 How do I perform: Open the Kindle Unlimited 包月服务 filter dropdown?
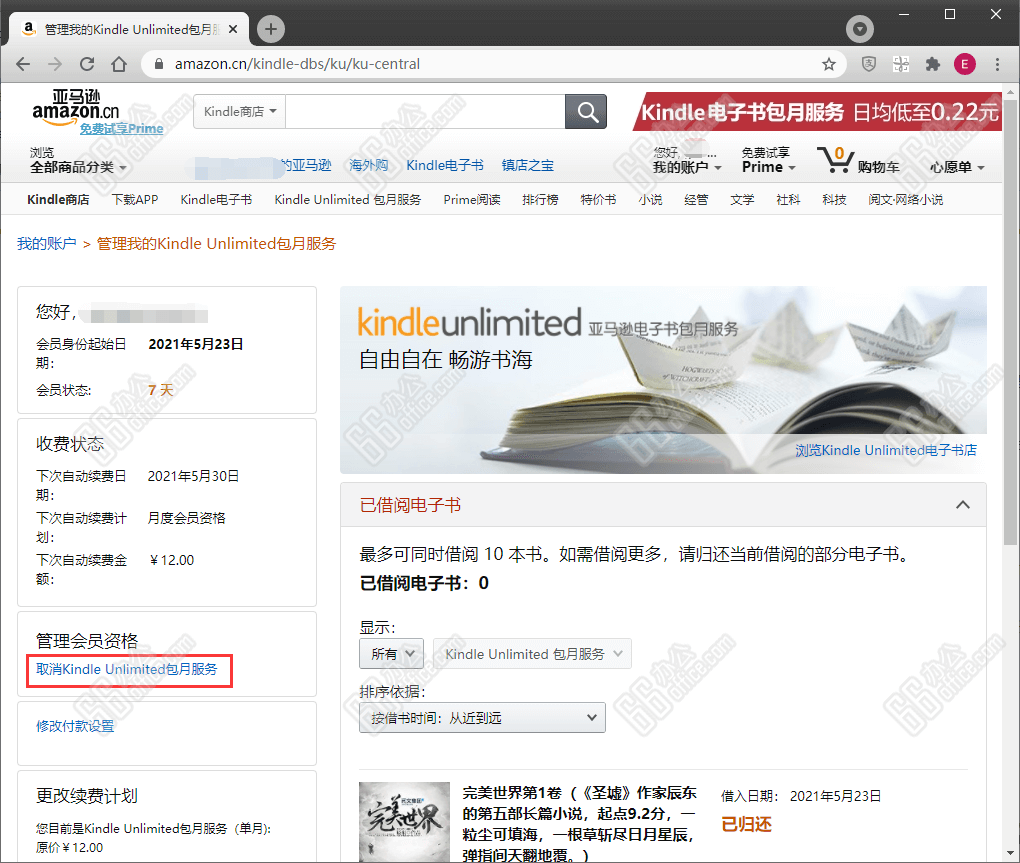pyautogui.click(x=532, y=654)
